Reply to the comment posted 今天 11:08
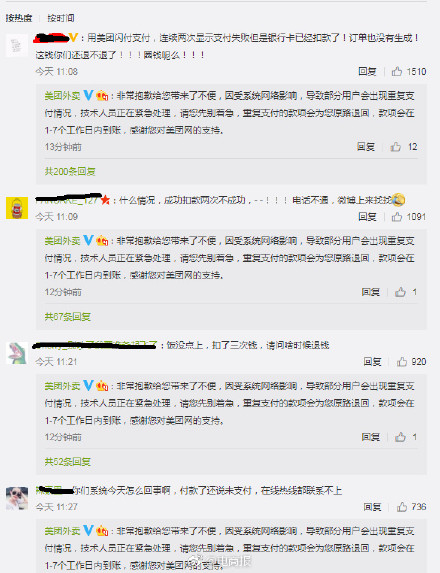440x573 pixels. (x=367, y=71)
